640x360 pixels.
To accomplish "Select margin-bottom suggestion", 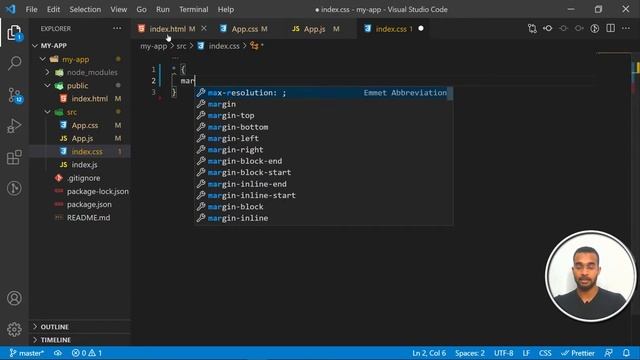I will 323,127.
